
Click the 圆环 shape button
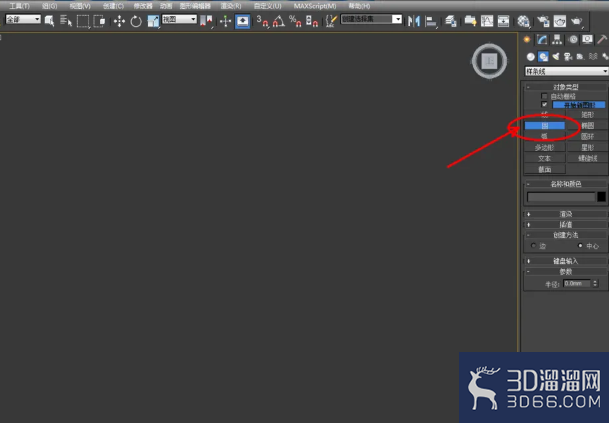coord(587,136)
